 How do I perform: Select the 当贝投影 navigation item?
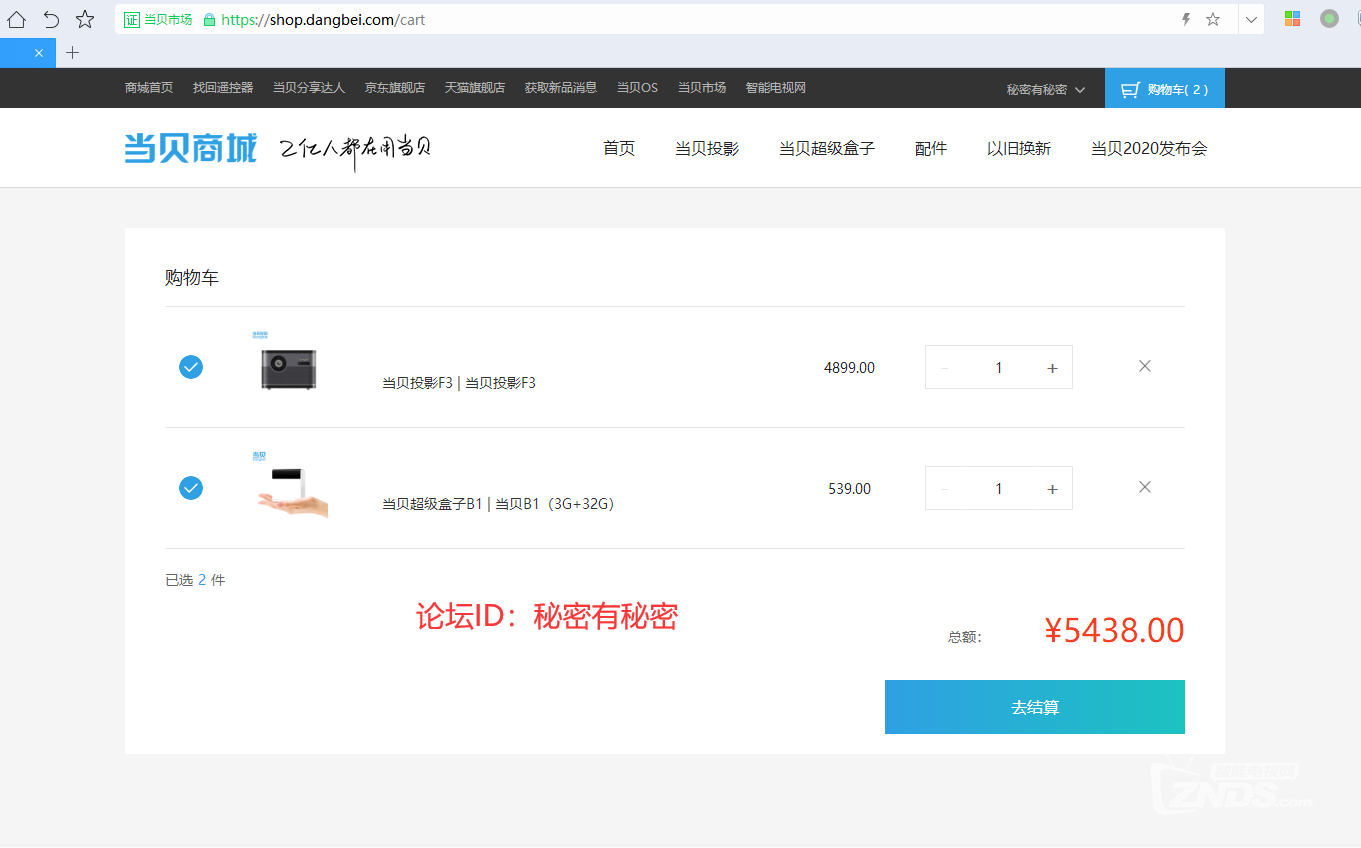coord(707,148)
